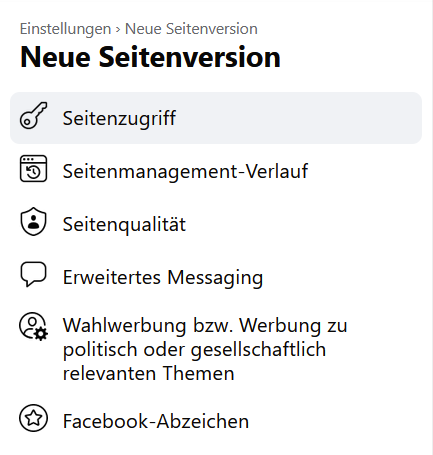The width and height of the screenshot is (433, 455).
Task: Navigate back via Einstellungen breadcrumb link
Action: 65,29
